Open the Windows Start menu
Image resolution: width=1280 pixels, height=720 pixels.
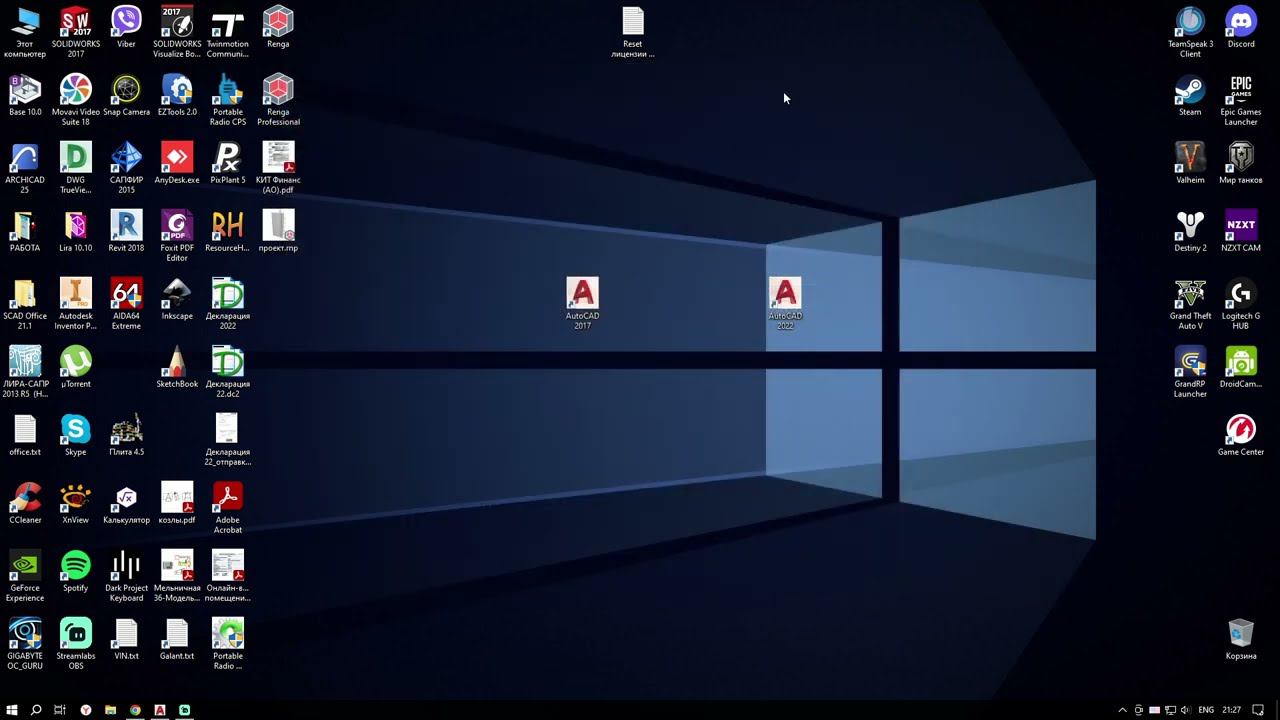coord(12,710)
